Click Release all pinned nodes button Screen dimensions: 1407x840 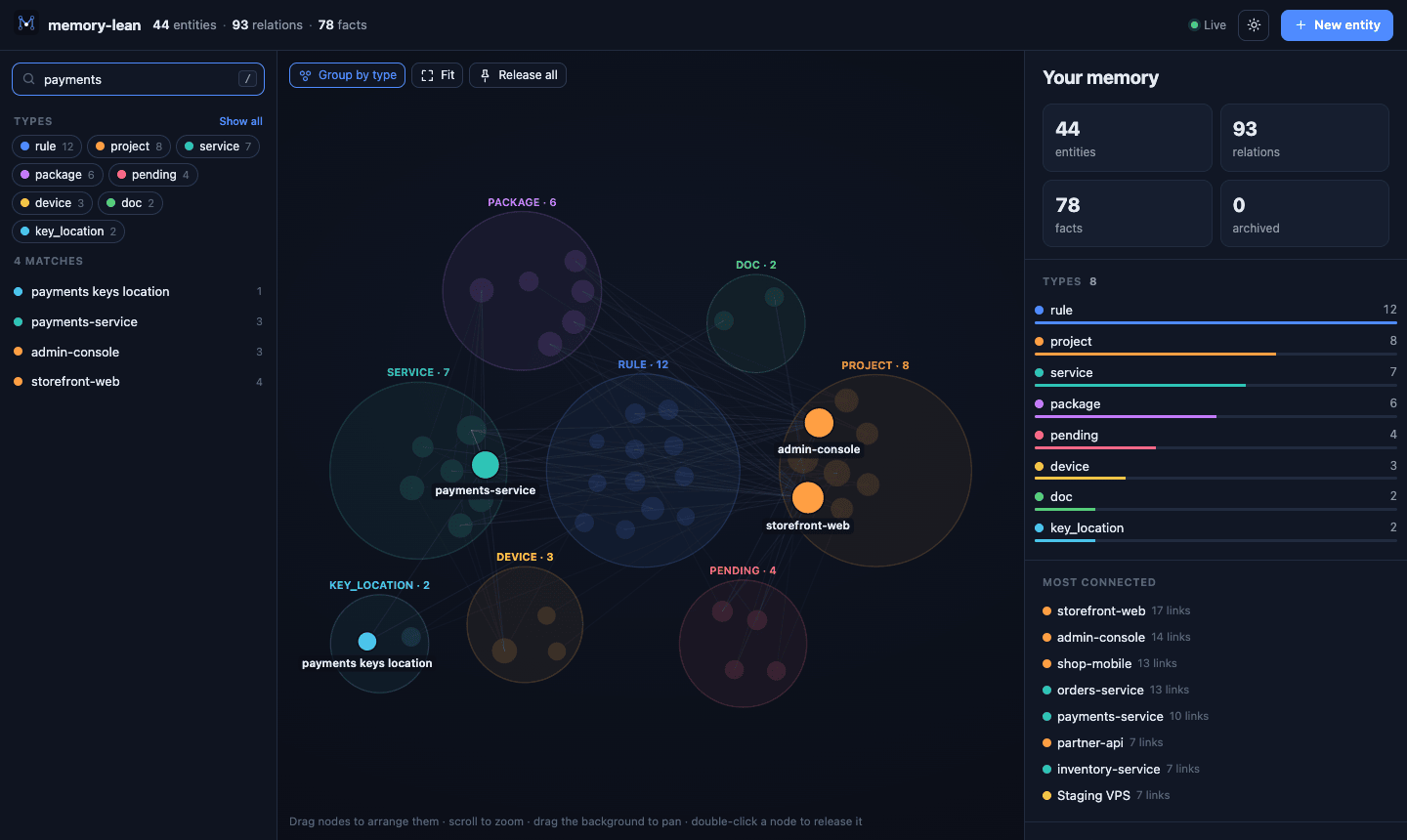[518, 75]
